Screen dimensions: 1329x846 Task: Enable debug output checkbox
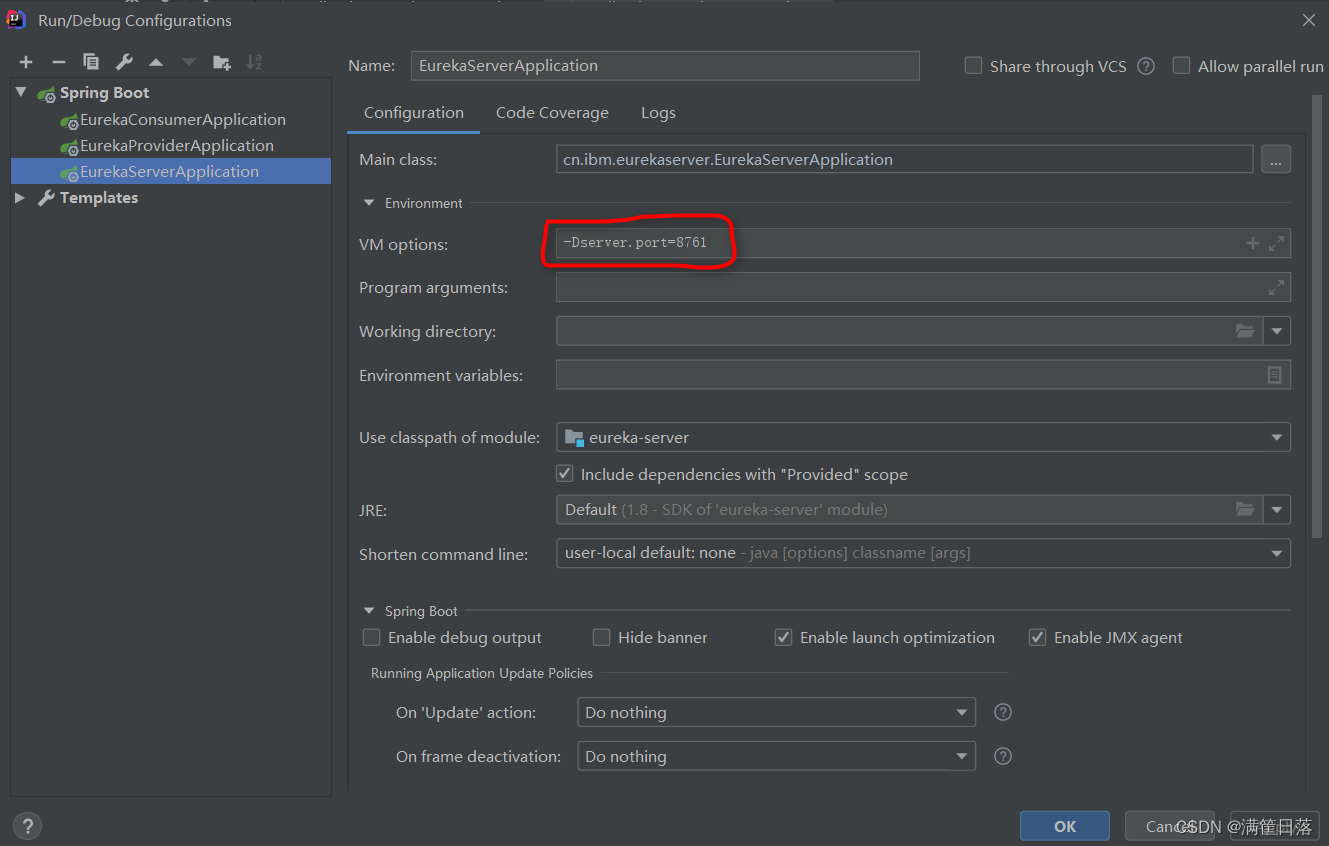point(372,637)
